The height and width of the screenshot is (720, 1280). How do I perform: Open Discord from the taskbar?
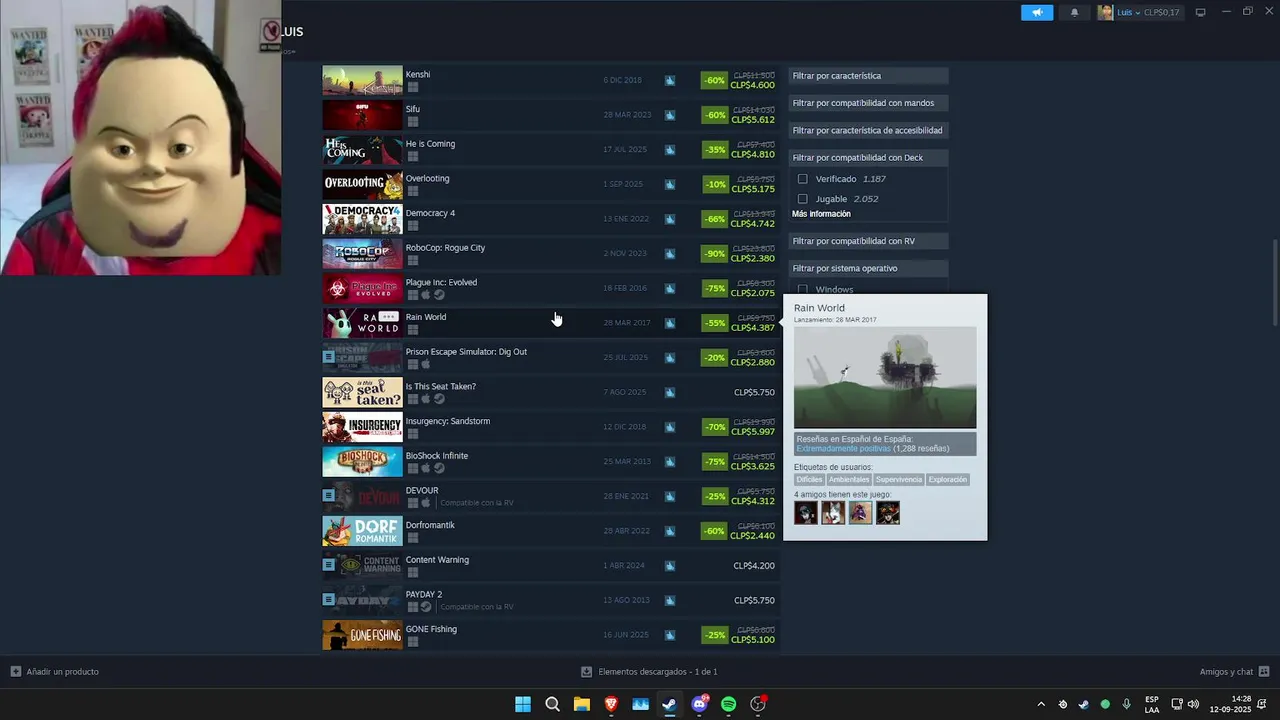pos(699,704)
